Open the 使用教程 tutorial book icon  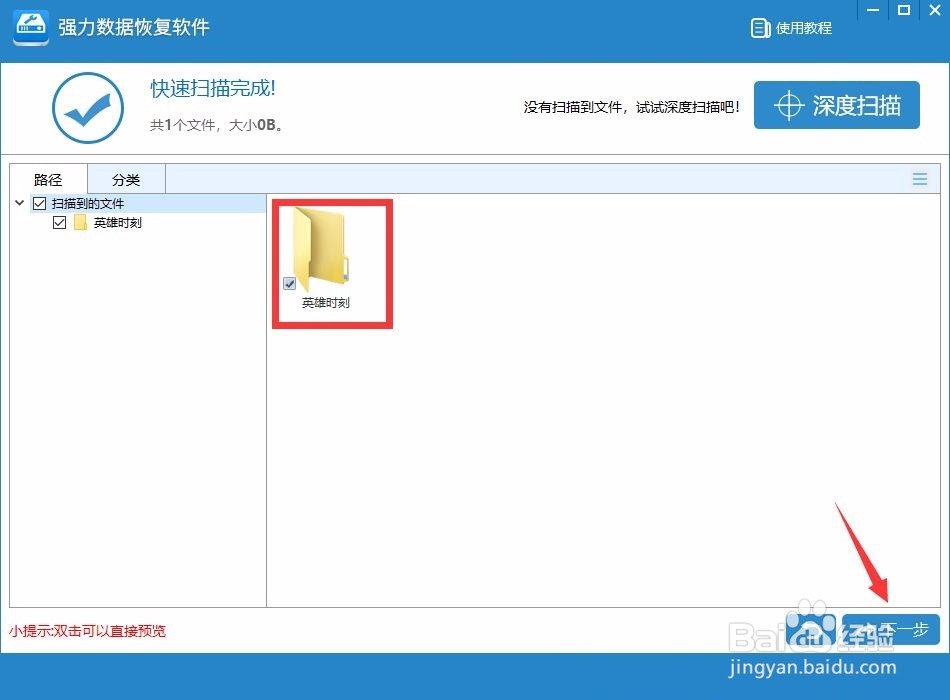click(762, 28)
